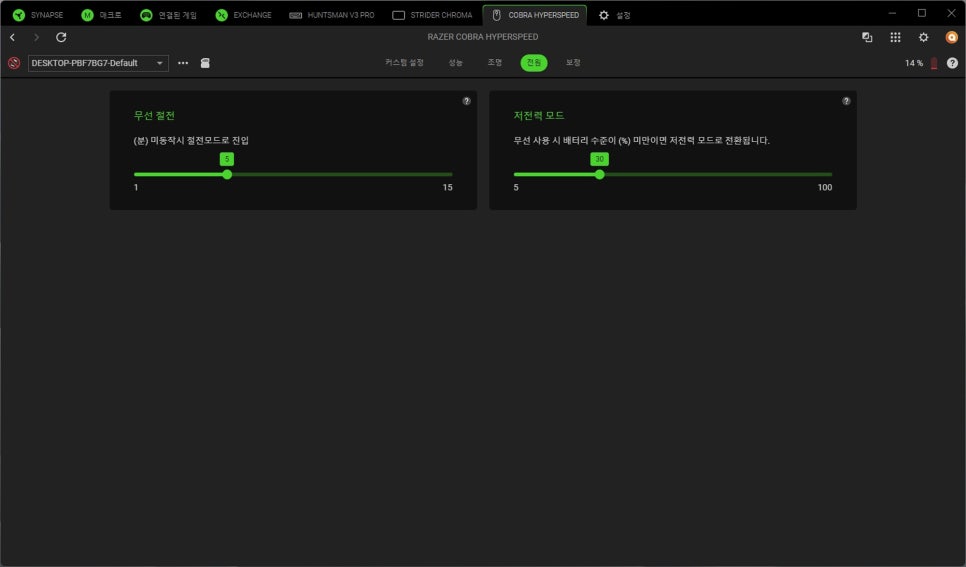Screen dimensions: 966x567
Task: Open the three-dot profile options menu
Action: pos(183,63)
